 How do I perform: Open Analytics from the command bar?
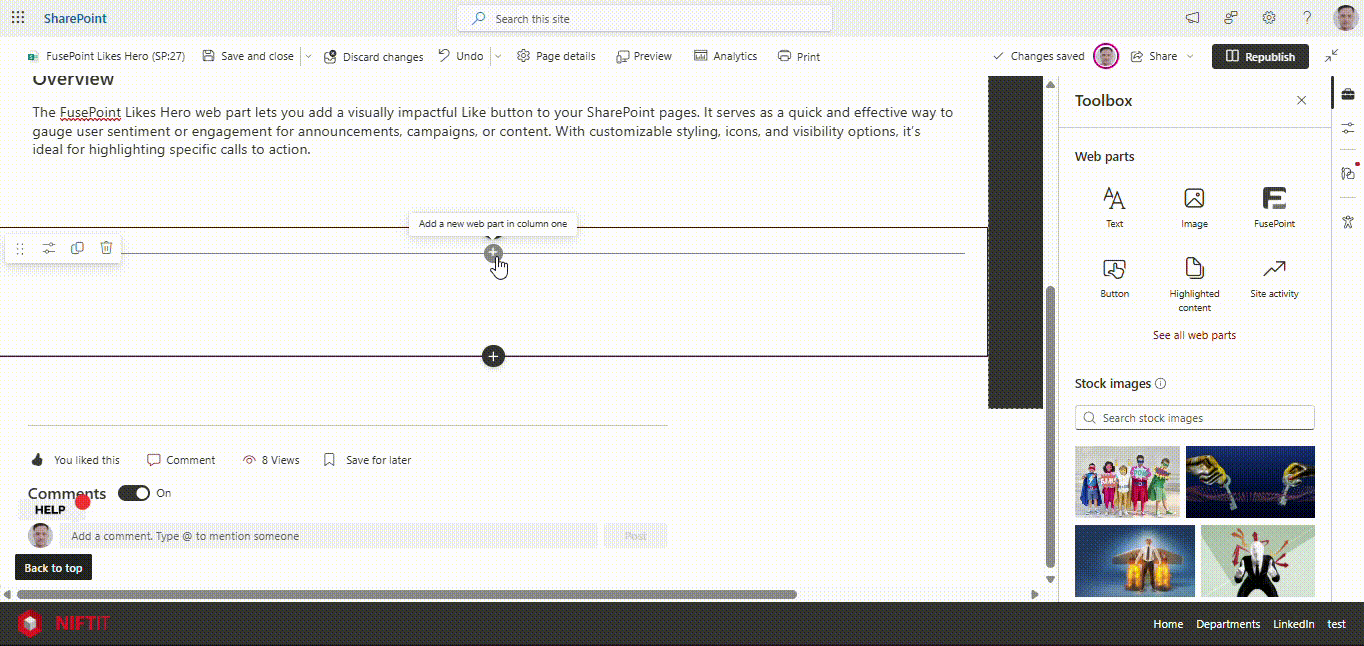coord(725,57)
